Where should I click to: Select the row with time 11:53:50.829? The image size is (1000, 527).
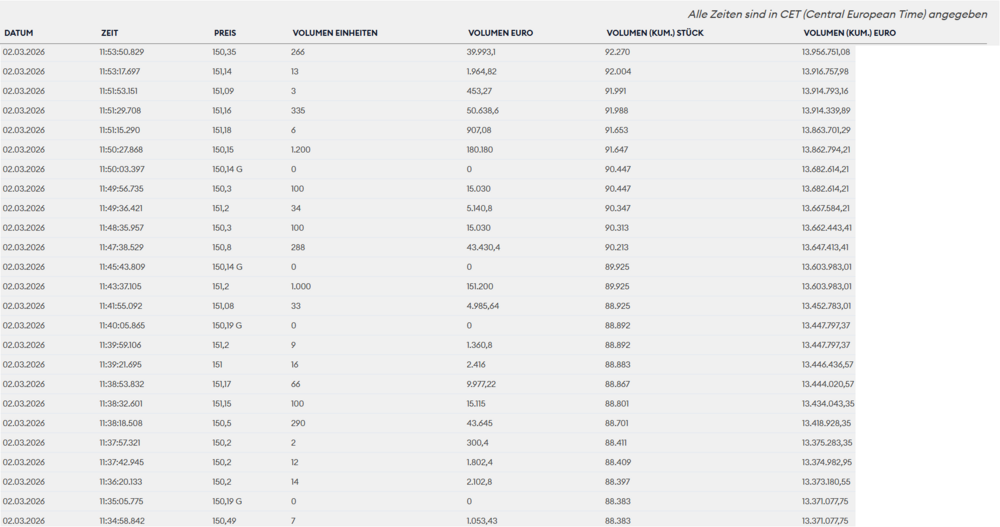[427, 52]
